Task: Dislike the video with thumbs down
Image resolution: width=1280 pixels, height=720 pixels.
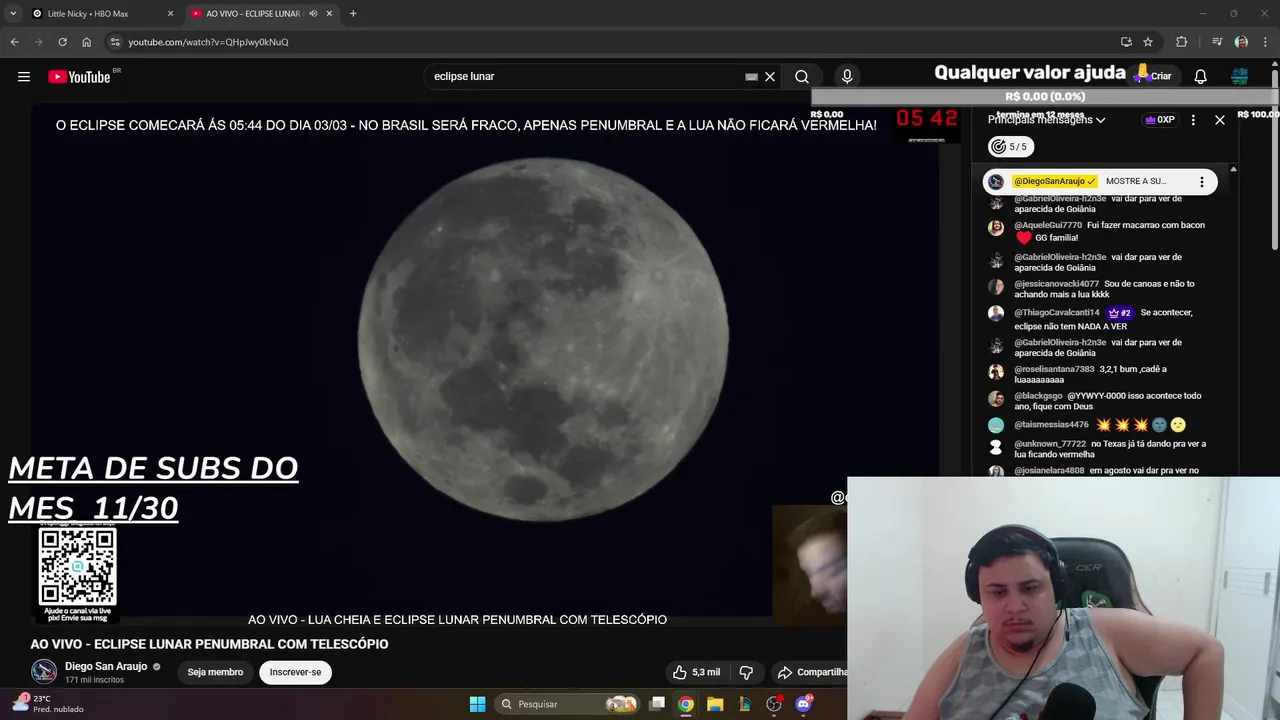Action: [745, 672]
